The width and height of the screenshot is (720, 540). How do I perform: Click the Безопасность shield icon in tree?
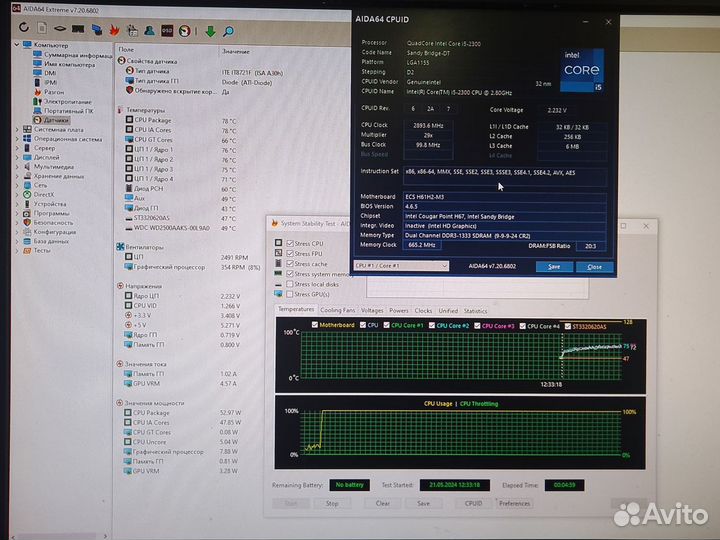click(27, 223)
